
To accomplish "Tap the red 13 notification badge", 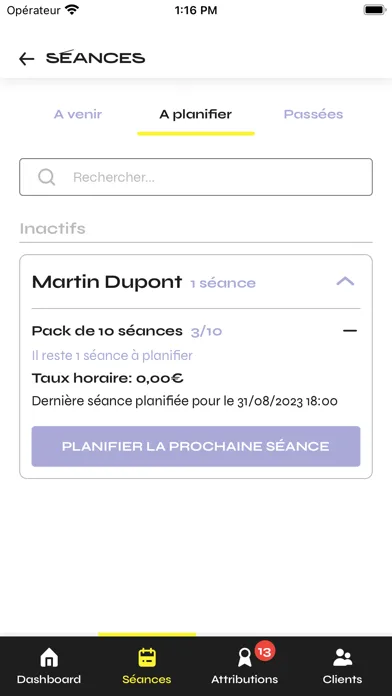I will [x=265, y=652].
